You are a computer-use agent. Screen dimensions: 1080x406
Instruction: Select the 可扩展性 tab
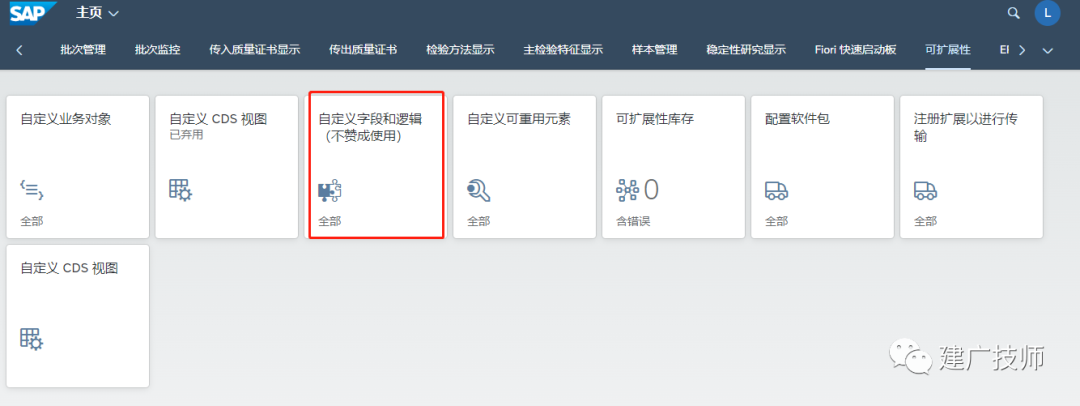click(948, 50)
